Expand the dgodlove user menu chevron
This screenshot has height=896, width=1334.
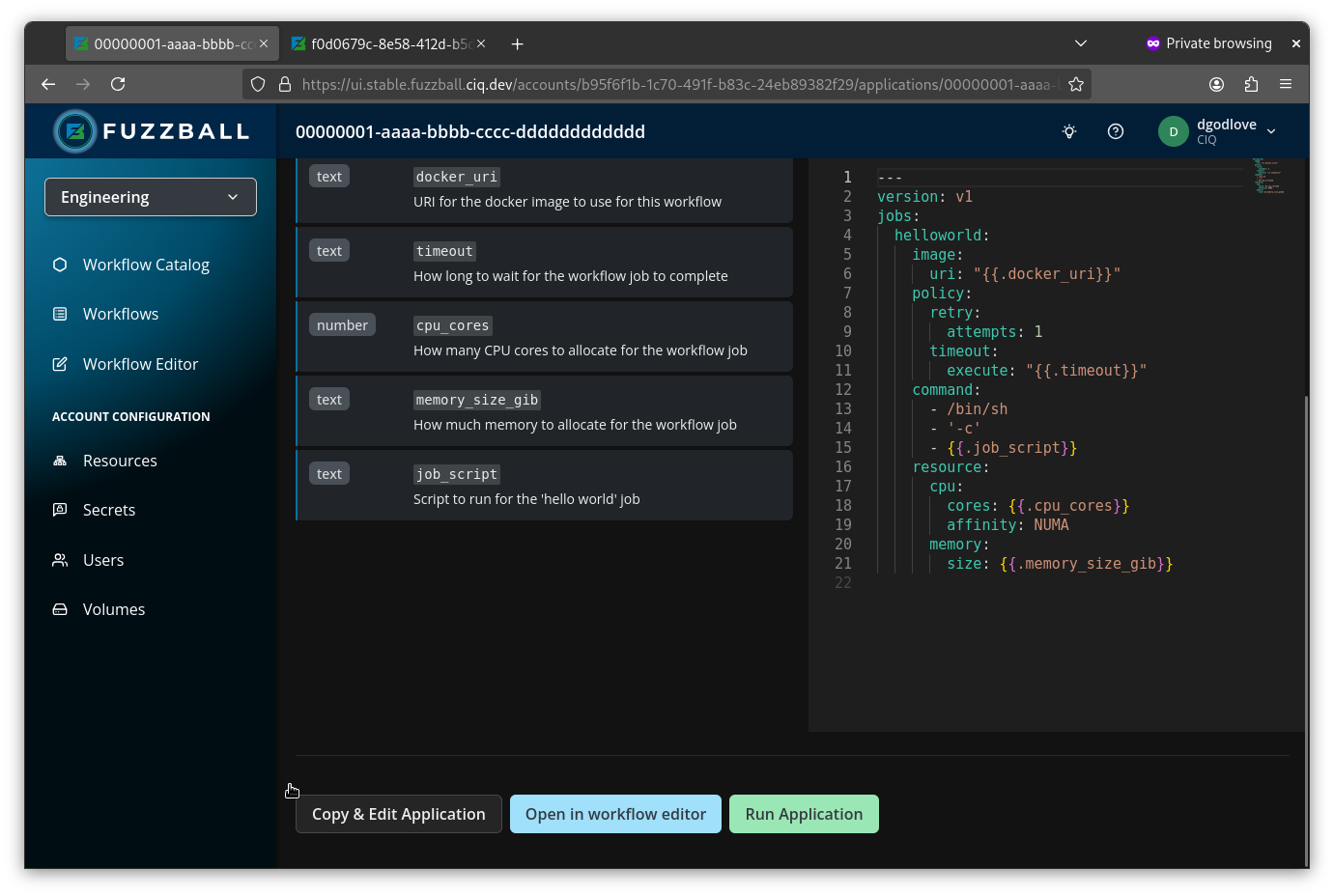[x=1272, y=131]
